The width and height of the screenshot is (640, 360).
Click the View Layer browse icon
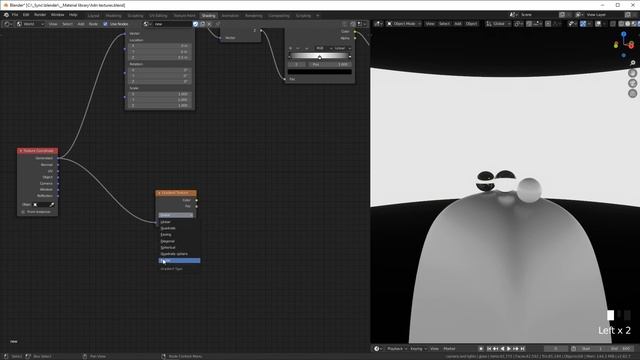click(x=579, y=15)
